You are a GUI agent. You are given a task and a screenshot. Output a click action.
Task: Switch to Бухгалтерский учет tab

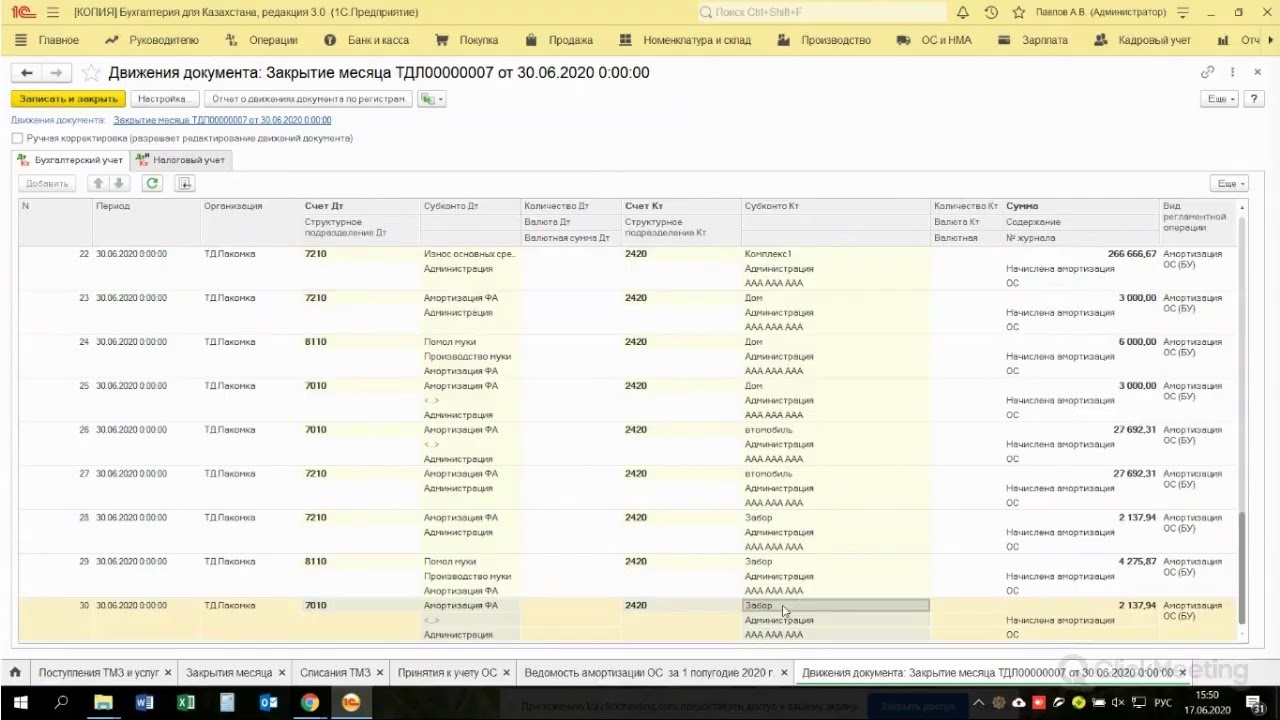(70, 160)
